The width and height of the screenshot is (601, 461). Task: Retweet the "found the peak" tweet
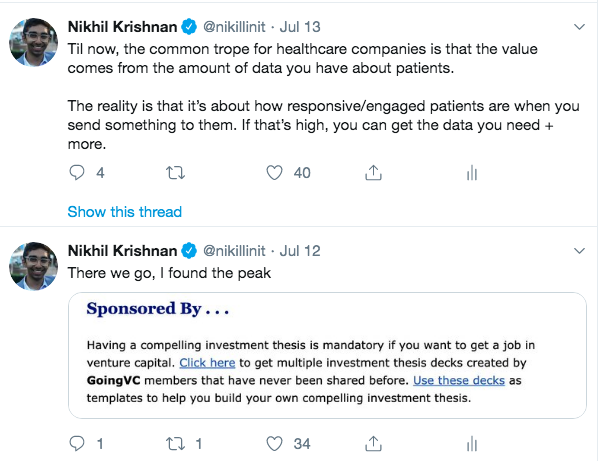point(174,442)
